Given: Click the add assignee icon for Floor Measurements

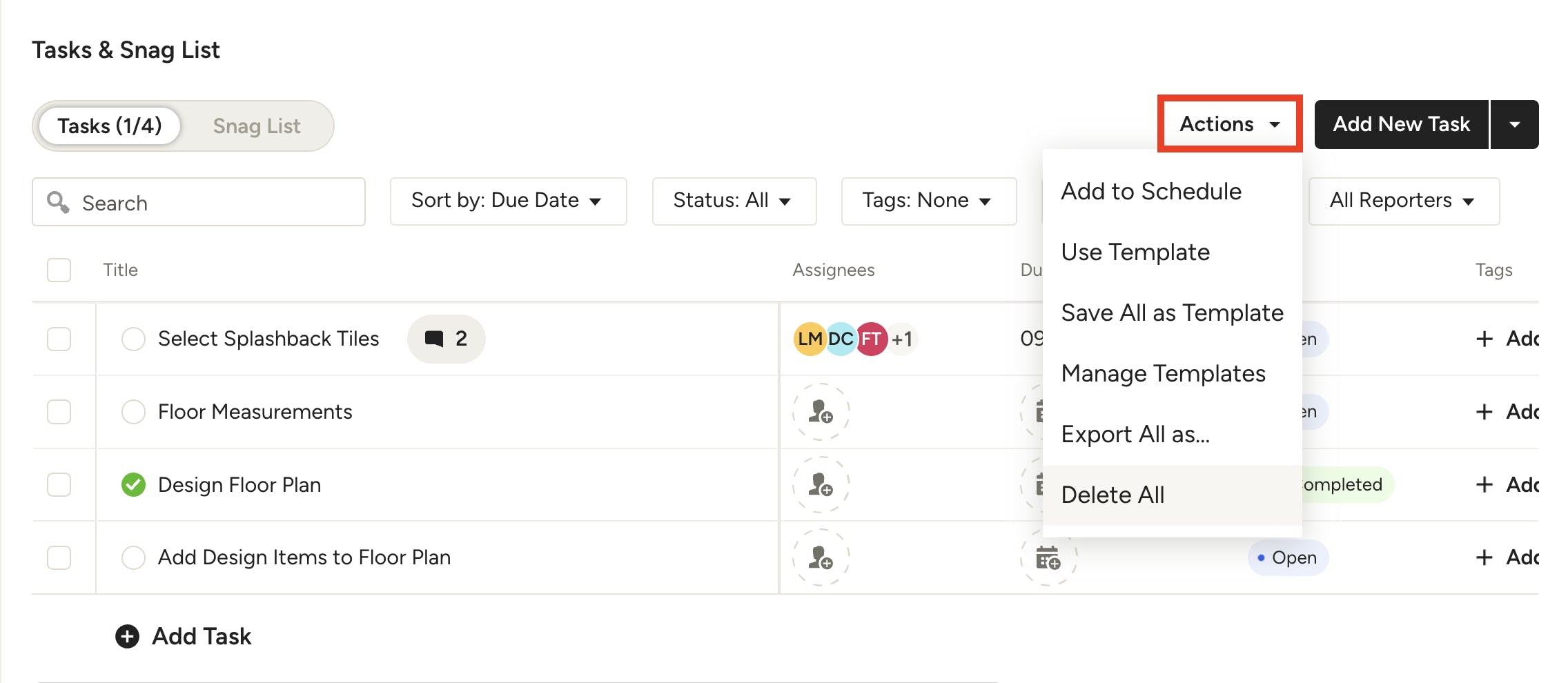Looking at the screenshot, I should pyautogui.click(x=821, y=412).
